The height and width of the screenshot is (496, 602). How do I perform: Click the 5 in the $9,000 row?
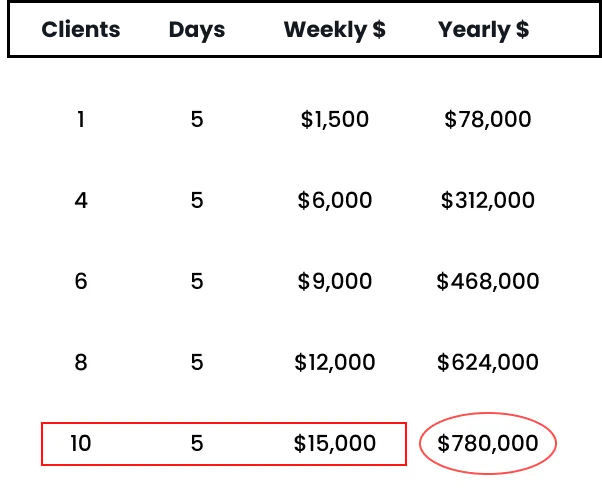(197, 282)
